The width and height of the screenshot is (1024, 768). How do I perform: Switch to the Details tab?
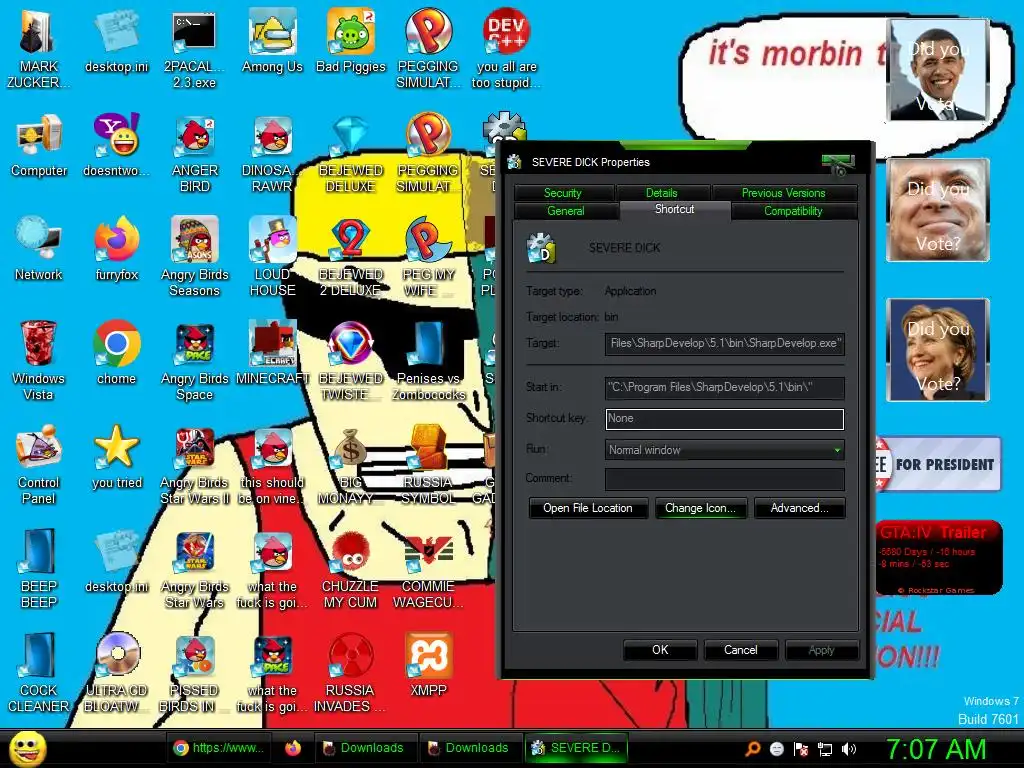point(662,193)
